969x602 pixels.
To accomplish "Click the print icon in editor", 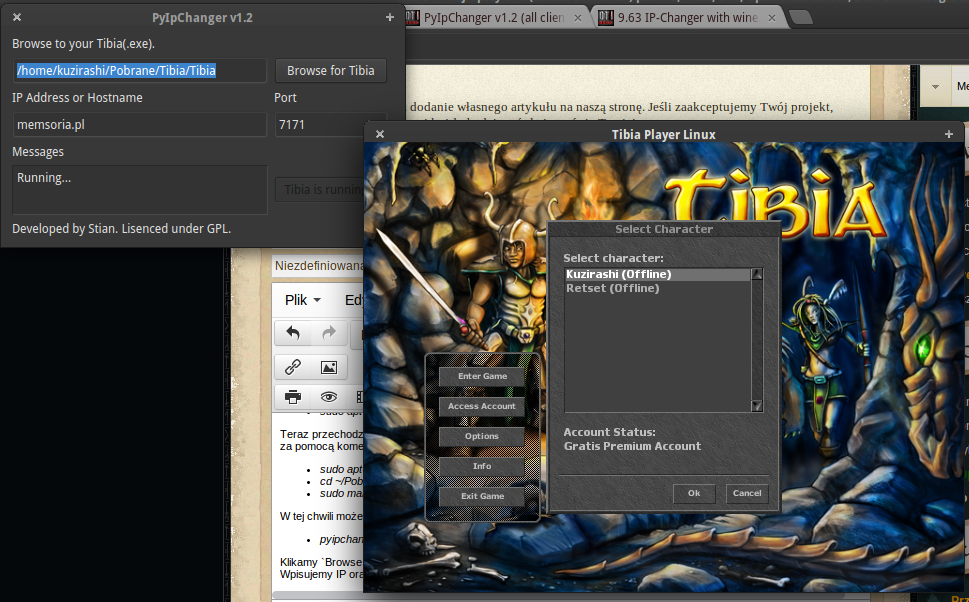I will pos(293,397).
